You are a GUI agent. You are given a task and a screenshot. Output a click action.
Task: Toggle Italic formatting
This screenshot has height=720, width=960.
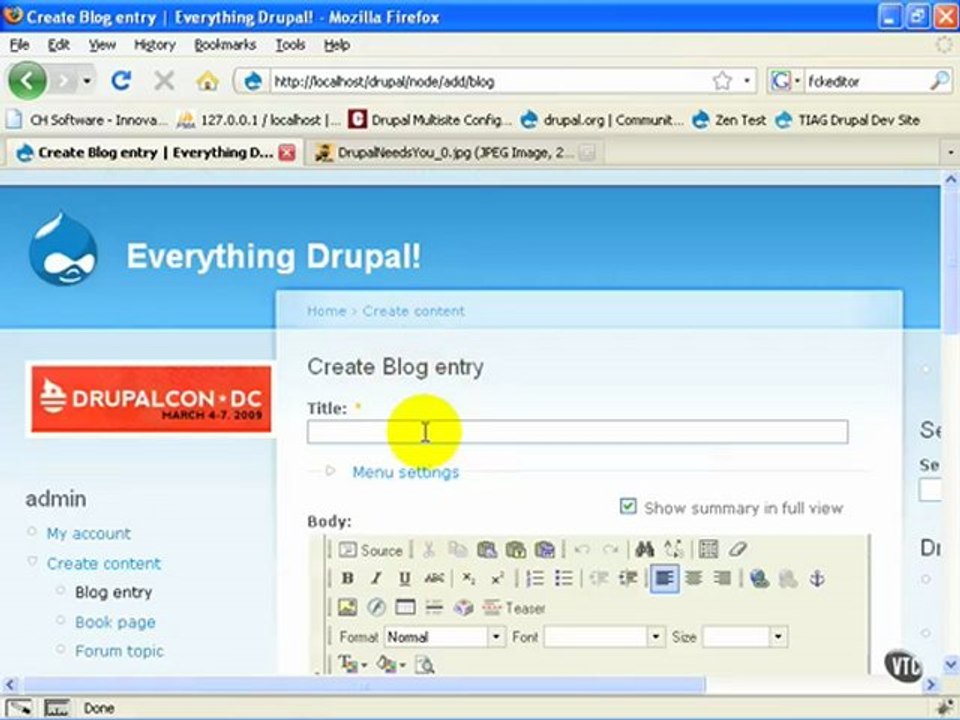click(x=376, y=579)
